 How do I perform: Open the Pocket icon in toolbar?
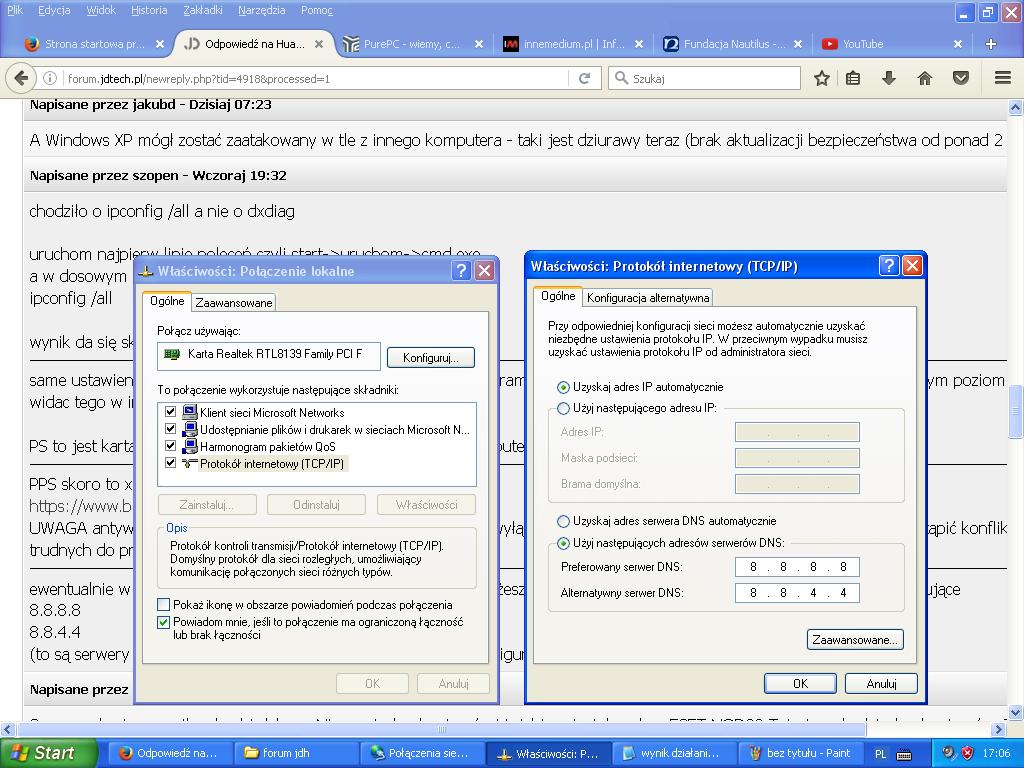pyautogui.click(x=960, y=78)
